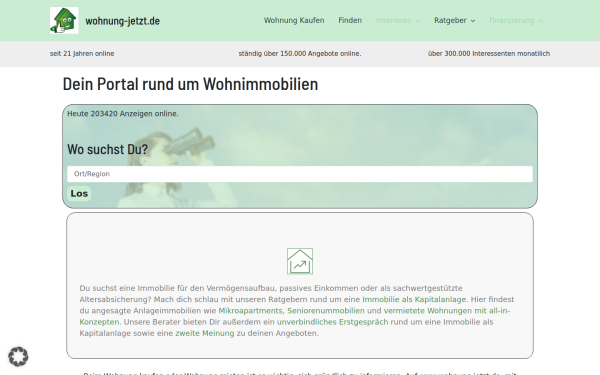This screenshot has height=375, width=600.
Task: Open the Seniorenummobilien link
Action: pos(326,311)
